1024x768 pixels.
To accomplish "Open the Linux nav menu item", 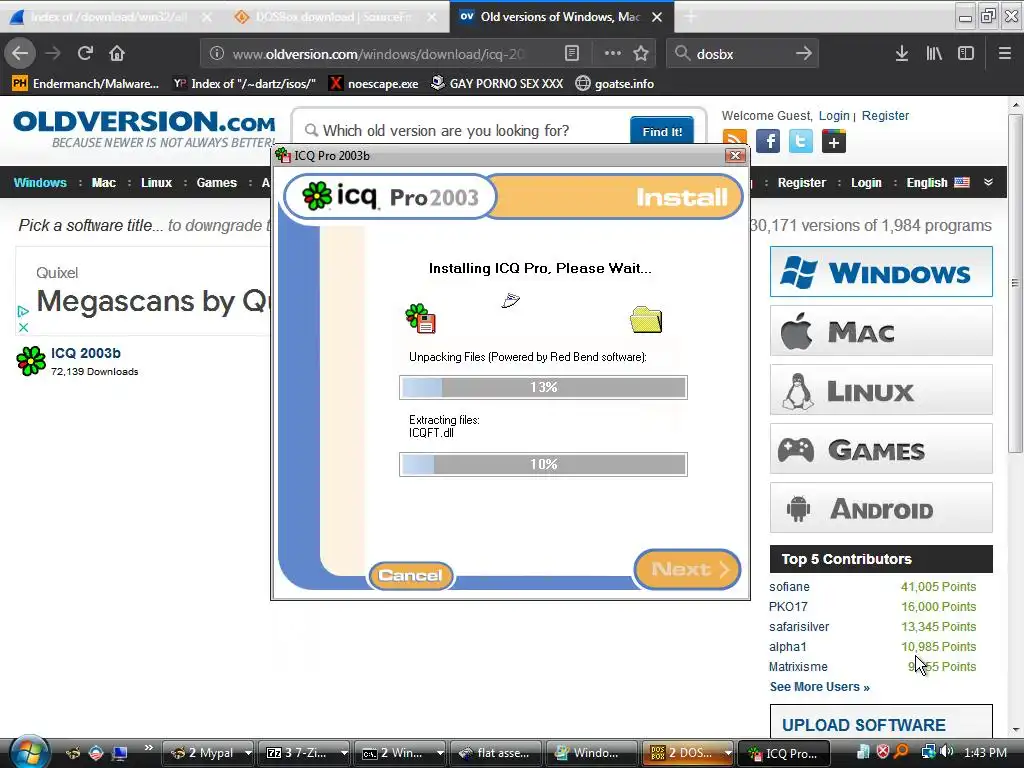I will pos(156,182).
